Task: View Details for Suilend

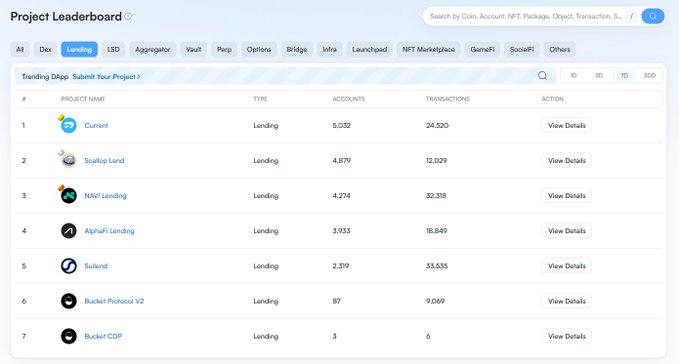Action: click(566, 266)
